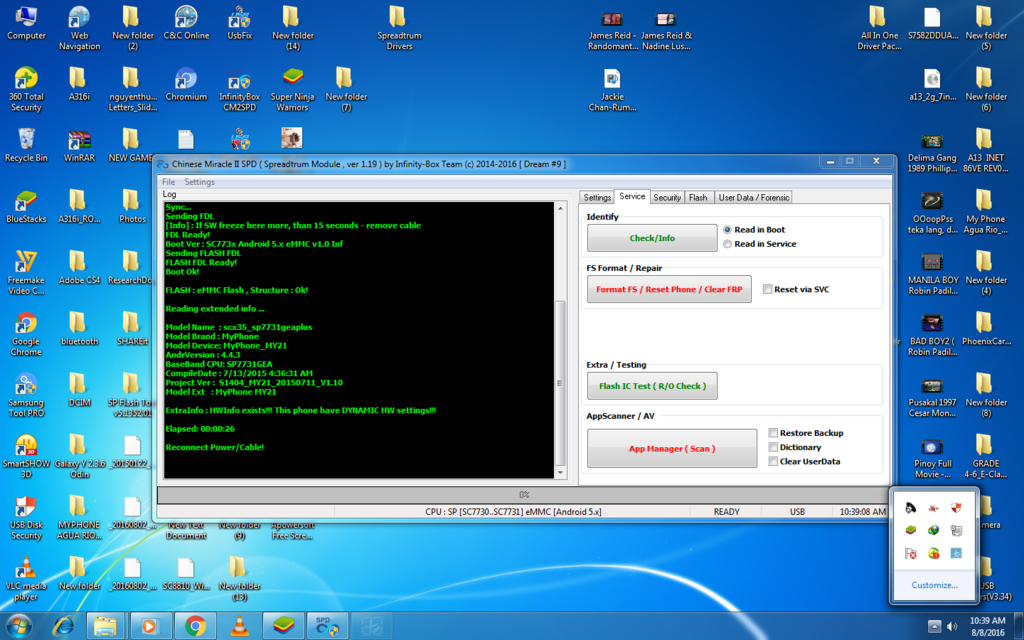
Task: Select the C&C Online desktop icon
Action: [186, 24]
